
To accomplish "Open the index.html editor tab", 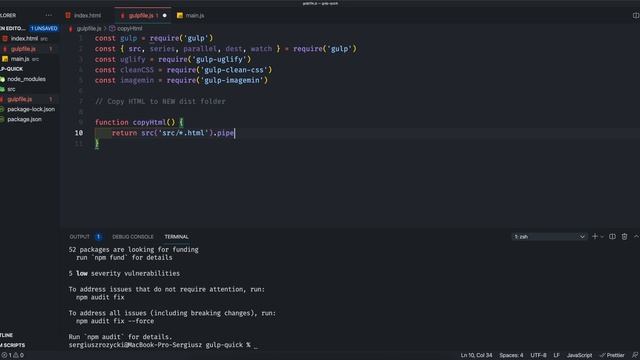I will coord(83,16).
